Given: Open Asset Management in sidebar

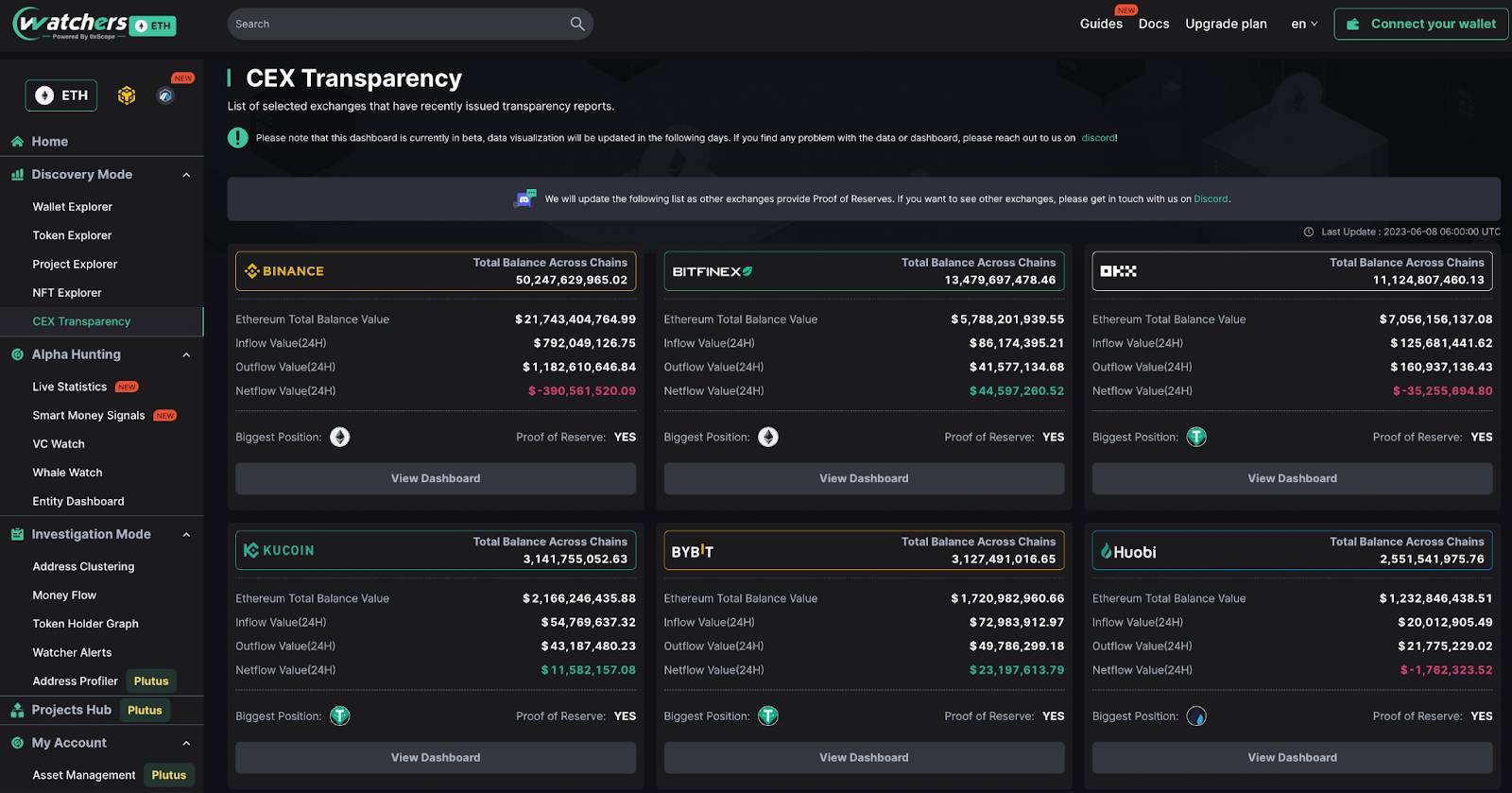Looking at the screenshot, I should (x=84, y=775).
